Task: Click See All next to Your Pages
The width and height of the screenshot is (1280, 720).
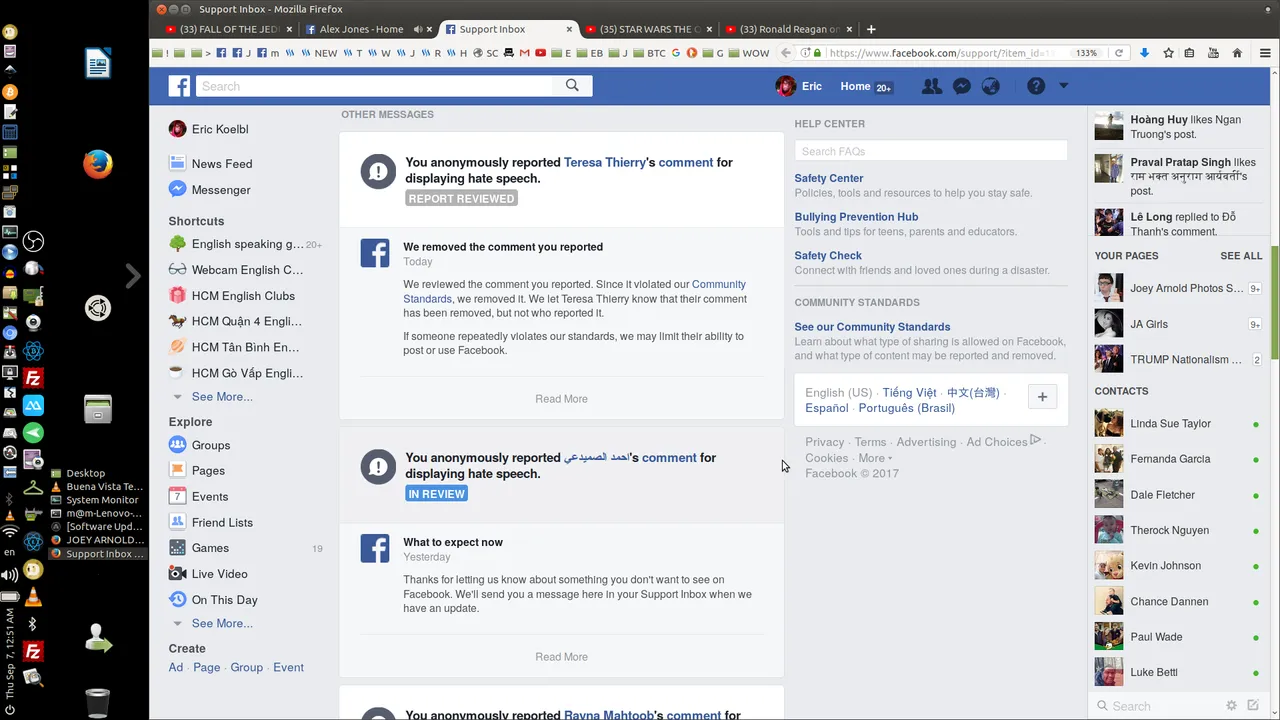Action: 1241,256
